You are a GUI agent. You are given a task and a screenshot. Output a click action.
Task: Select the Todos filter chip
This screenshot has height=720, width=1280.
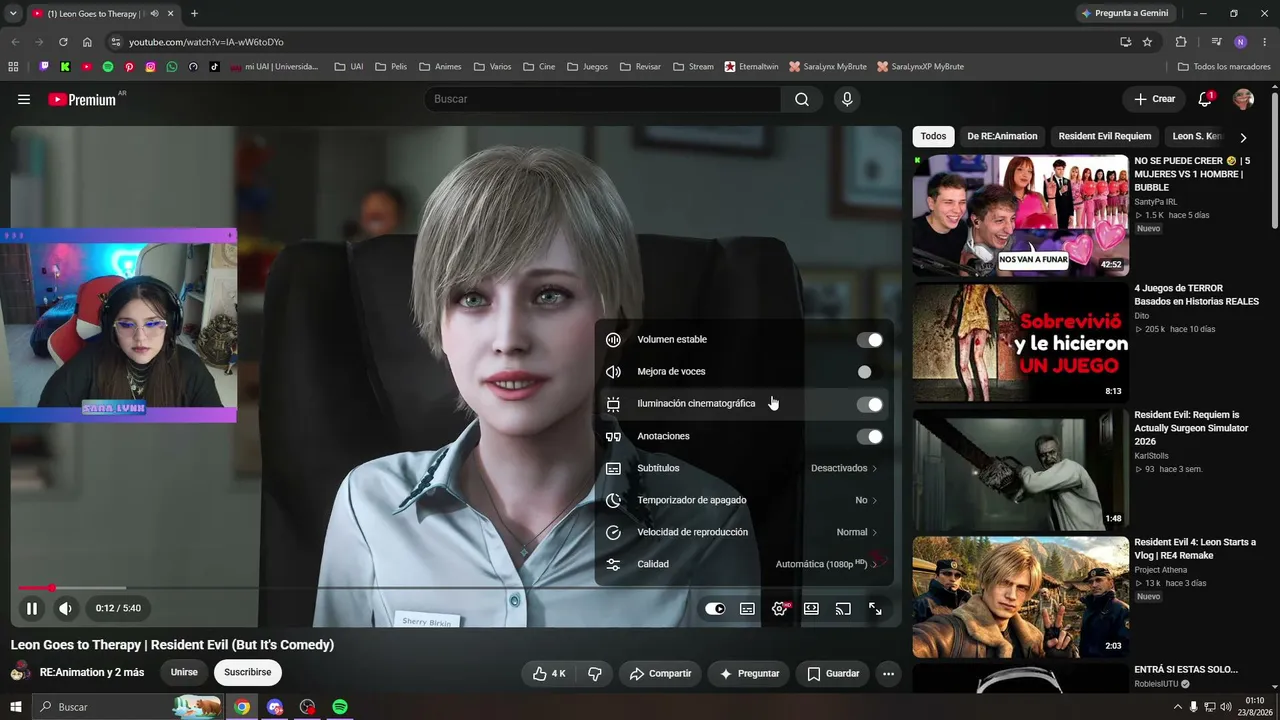coord(933,136)
